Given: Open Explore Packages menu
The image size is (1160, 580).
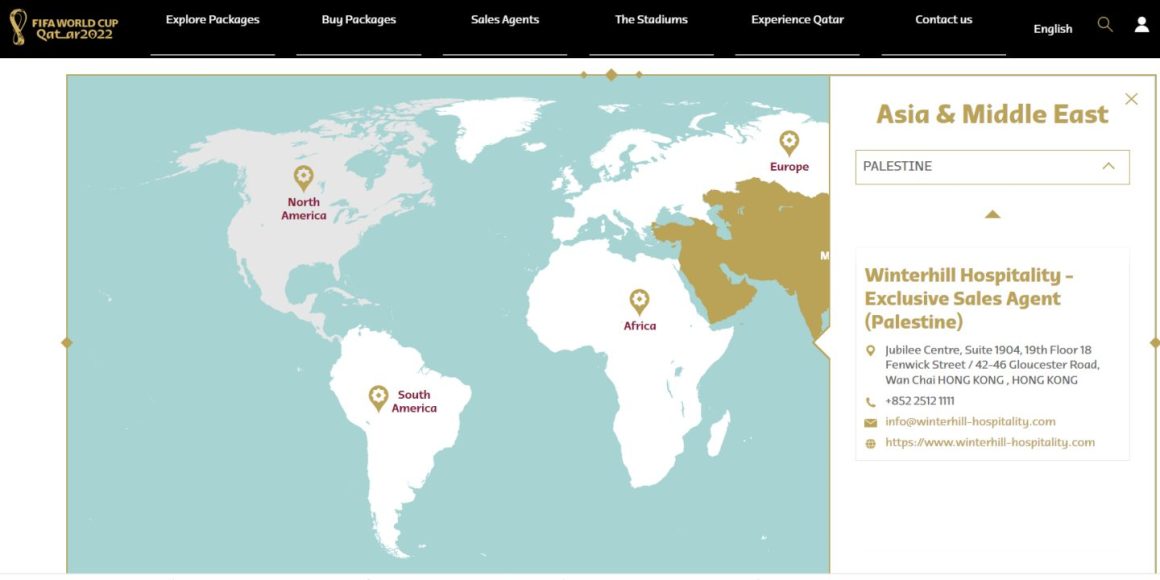Looking at the screenshot, I should point(212,20).
